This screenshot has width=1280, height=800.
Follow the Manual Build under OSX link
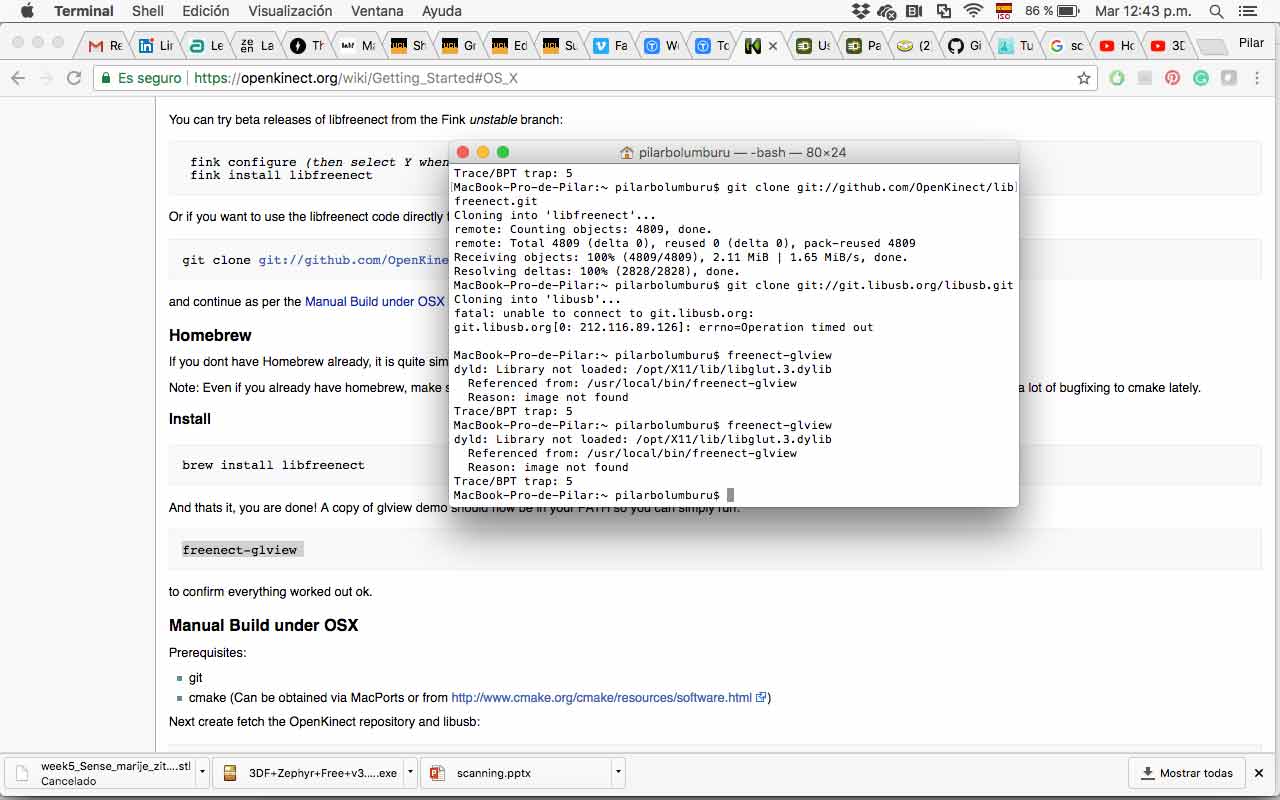point(375,301)
